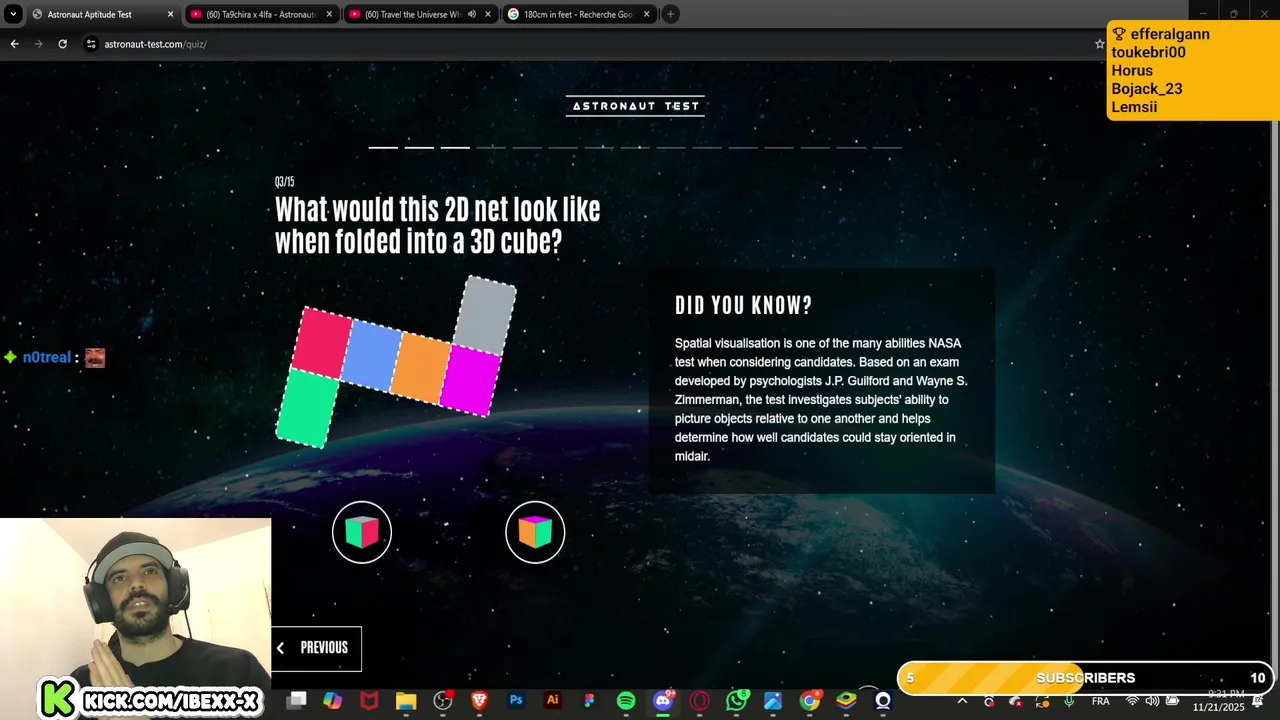Open Illustrator from the taskbar
This screenshot has height=720, width=1280.
pos(552,701)
